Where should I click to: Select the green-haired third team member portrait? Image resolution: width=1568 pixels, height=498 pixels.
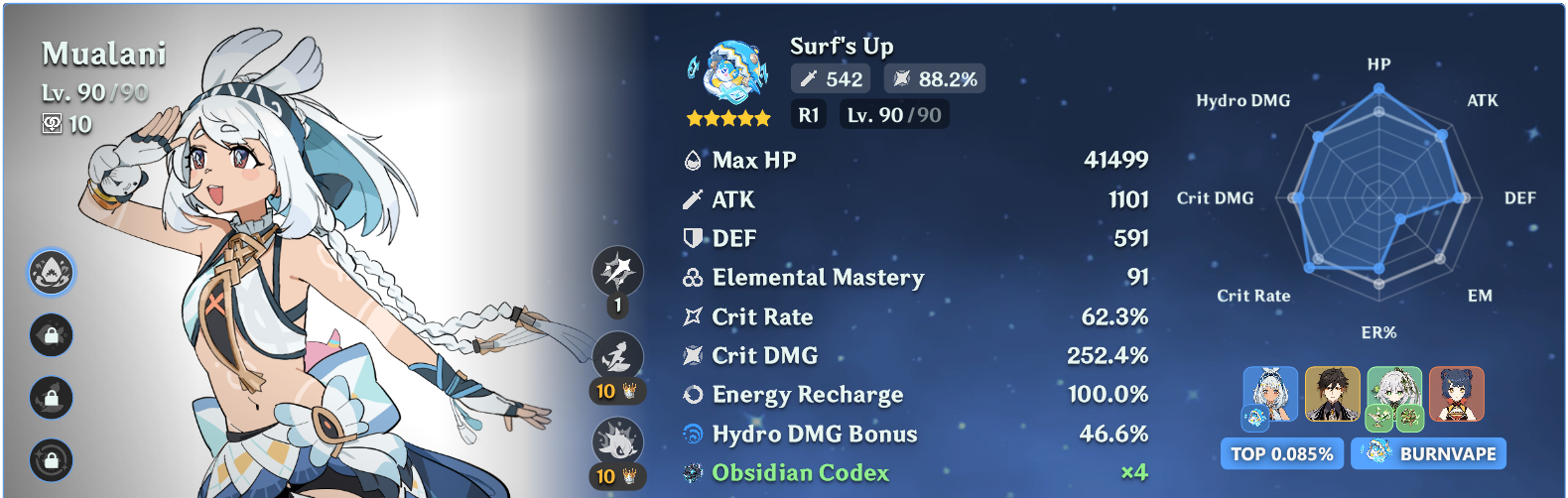(x=1394, y=396)
